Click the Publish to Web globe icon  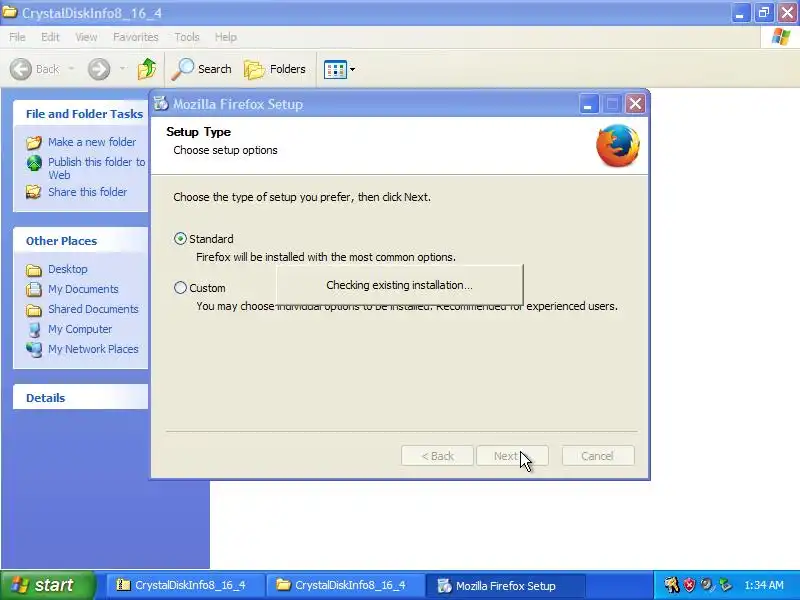(x=34, y=163)
